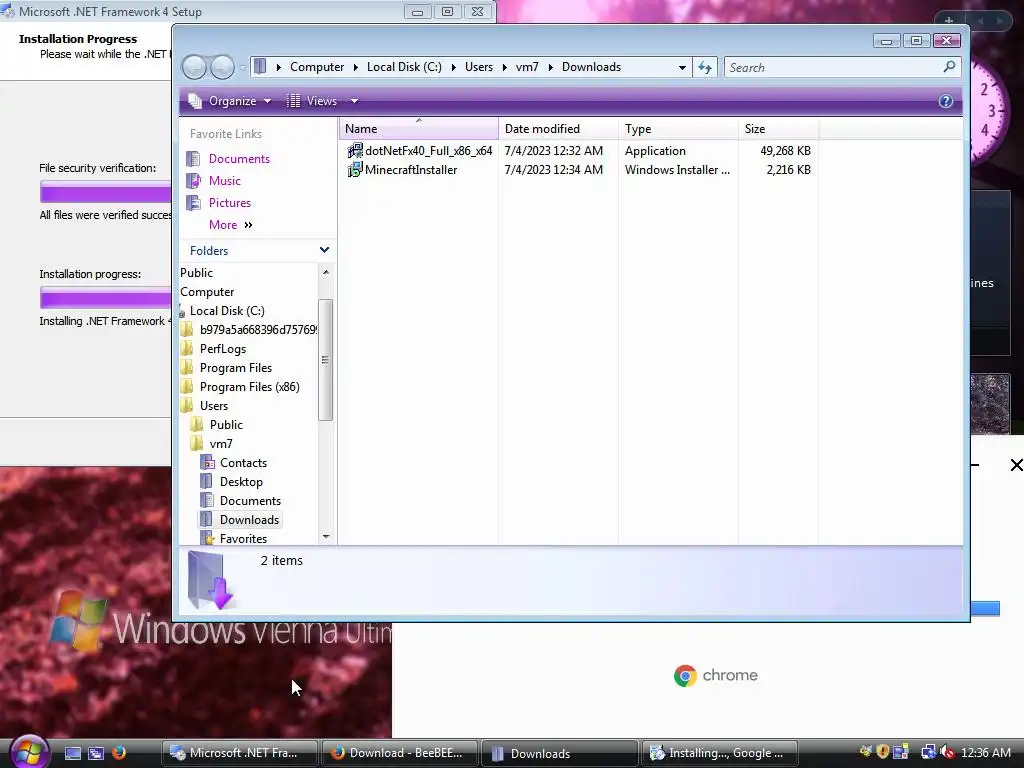Select Downloads in the folder tree
The height and width of the screenshot is (768, 1024).
pos(249,519)
